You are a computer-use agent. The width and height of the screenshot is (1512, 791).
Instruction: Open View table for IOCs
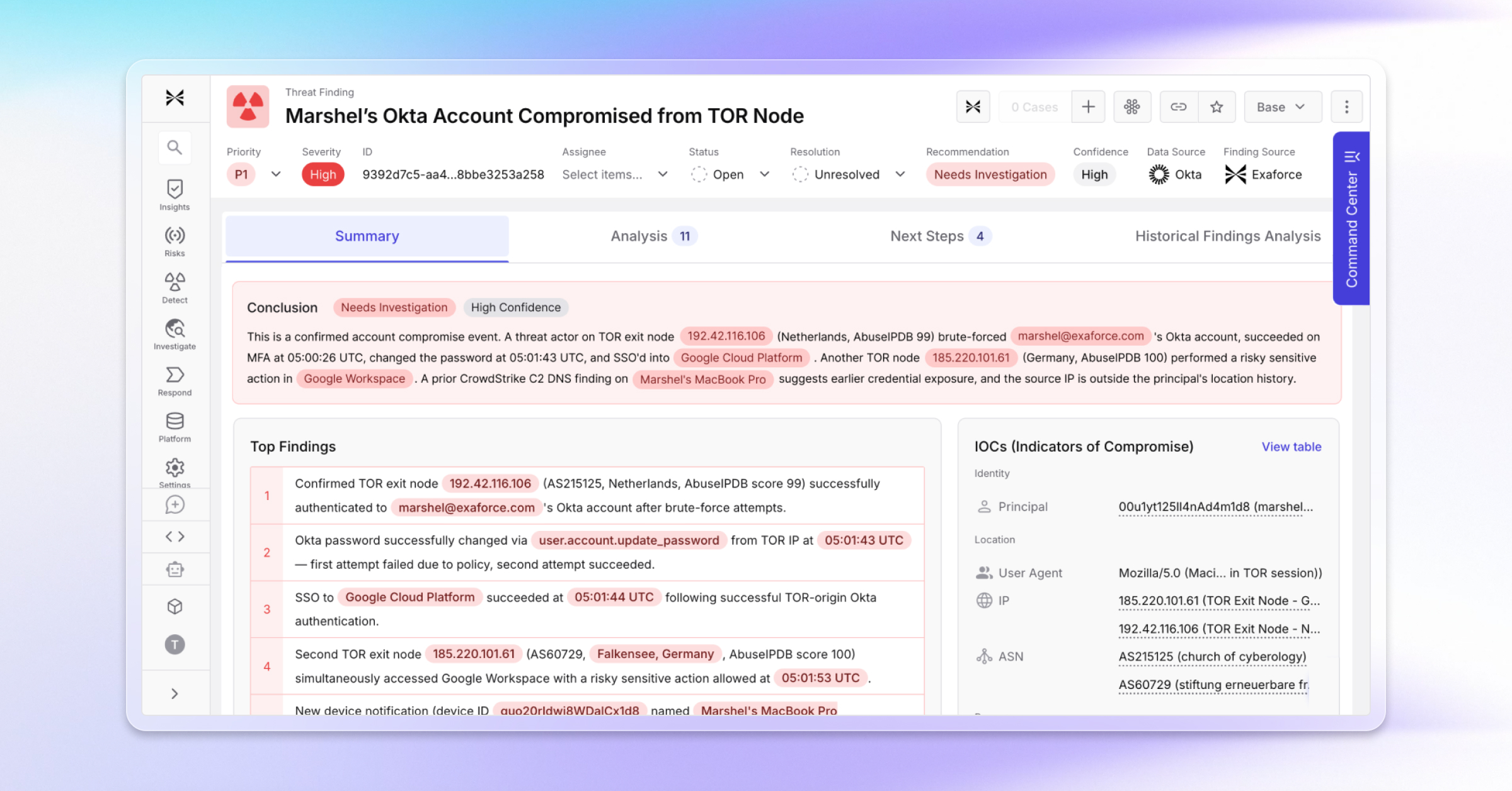1291,447
